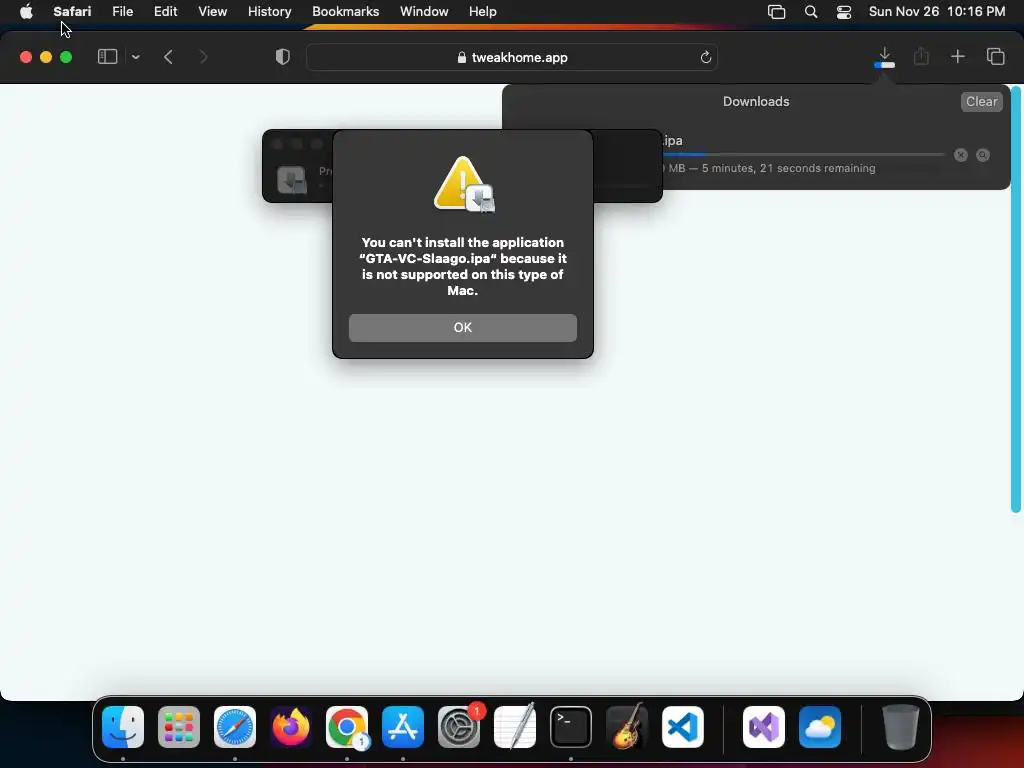The width and height of the screenshot is (1024, 768).
Task: Minimize Safari with the yellow button
Action: click(46, 57)
